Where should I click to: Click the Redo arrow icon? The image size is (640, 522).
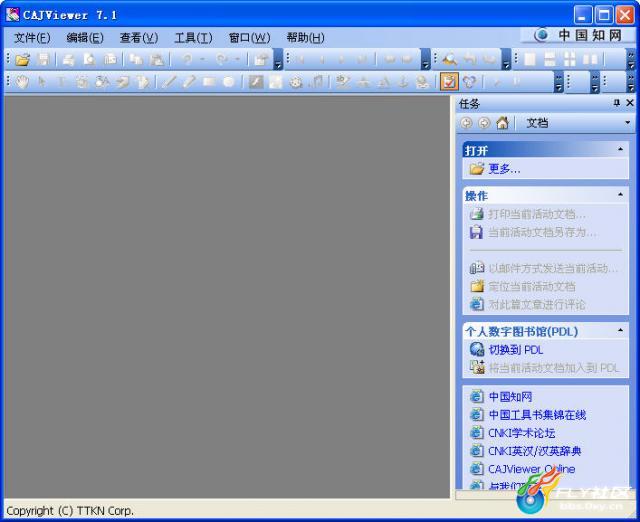click(222, 60)
